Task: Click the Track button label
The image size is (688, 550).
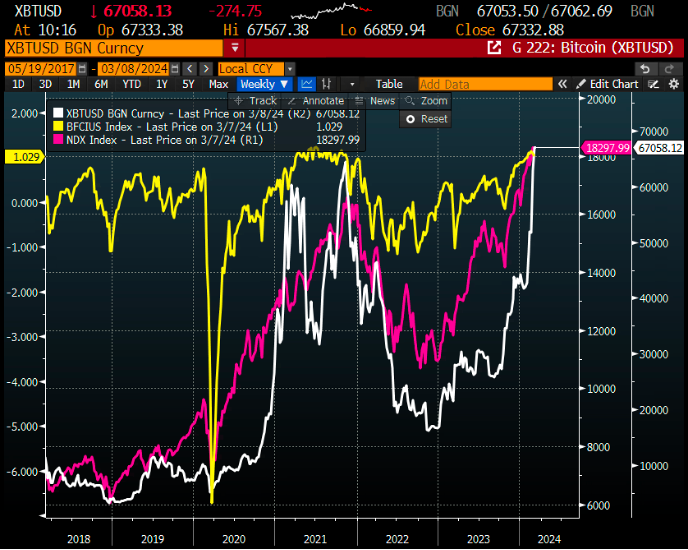Action: pos(263,101)
